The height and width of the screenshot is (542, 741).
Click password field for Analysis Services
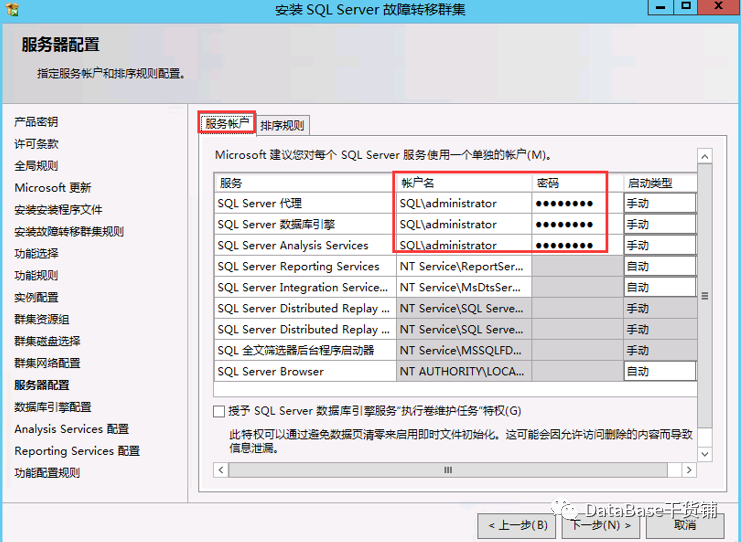click(577, 245)
